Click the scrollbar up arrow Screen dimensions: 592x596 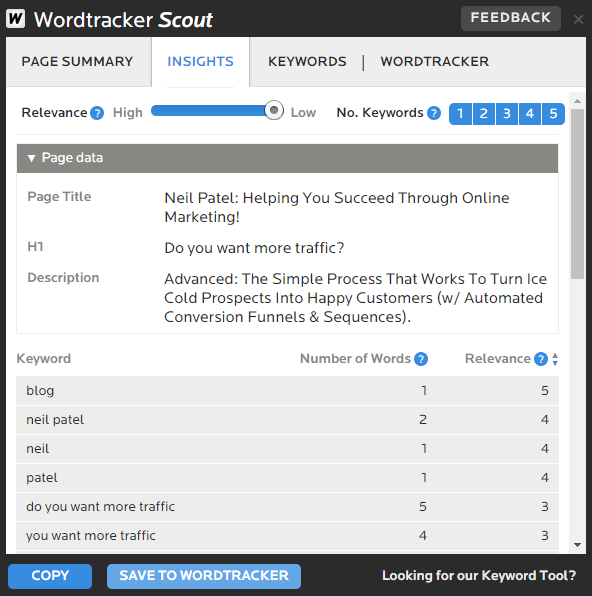coord(577,101)
